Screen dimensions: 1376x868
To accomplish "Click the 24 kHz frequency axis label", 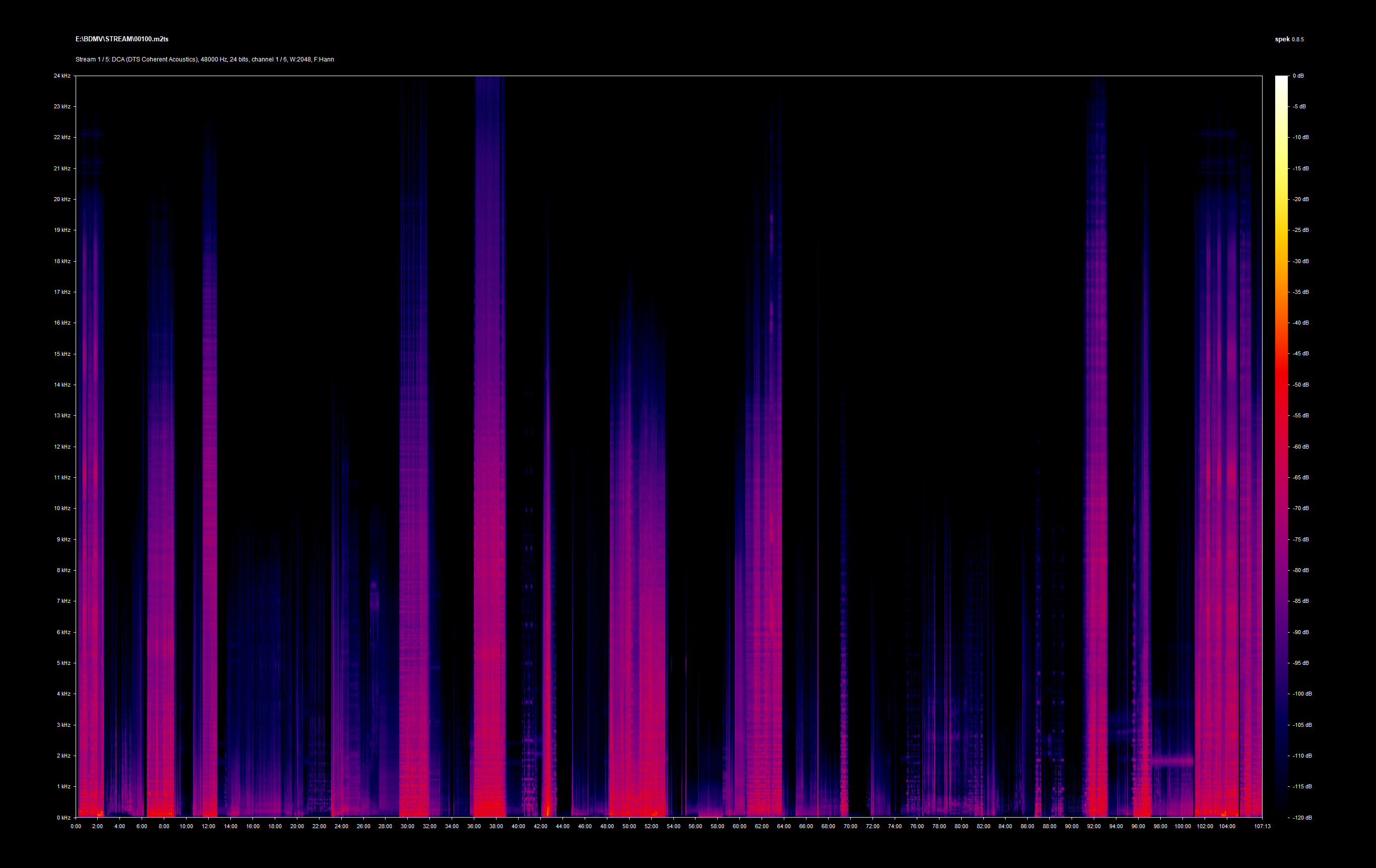I will (x=61, y=76).
